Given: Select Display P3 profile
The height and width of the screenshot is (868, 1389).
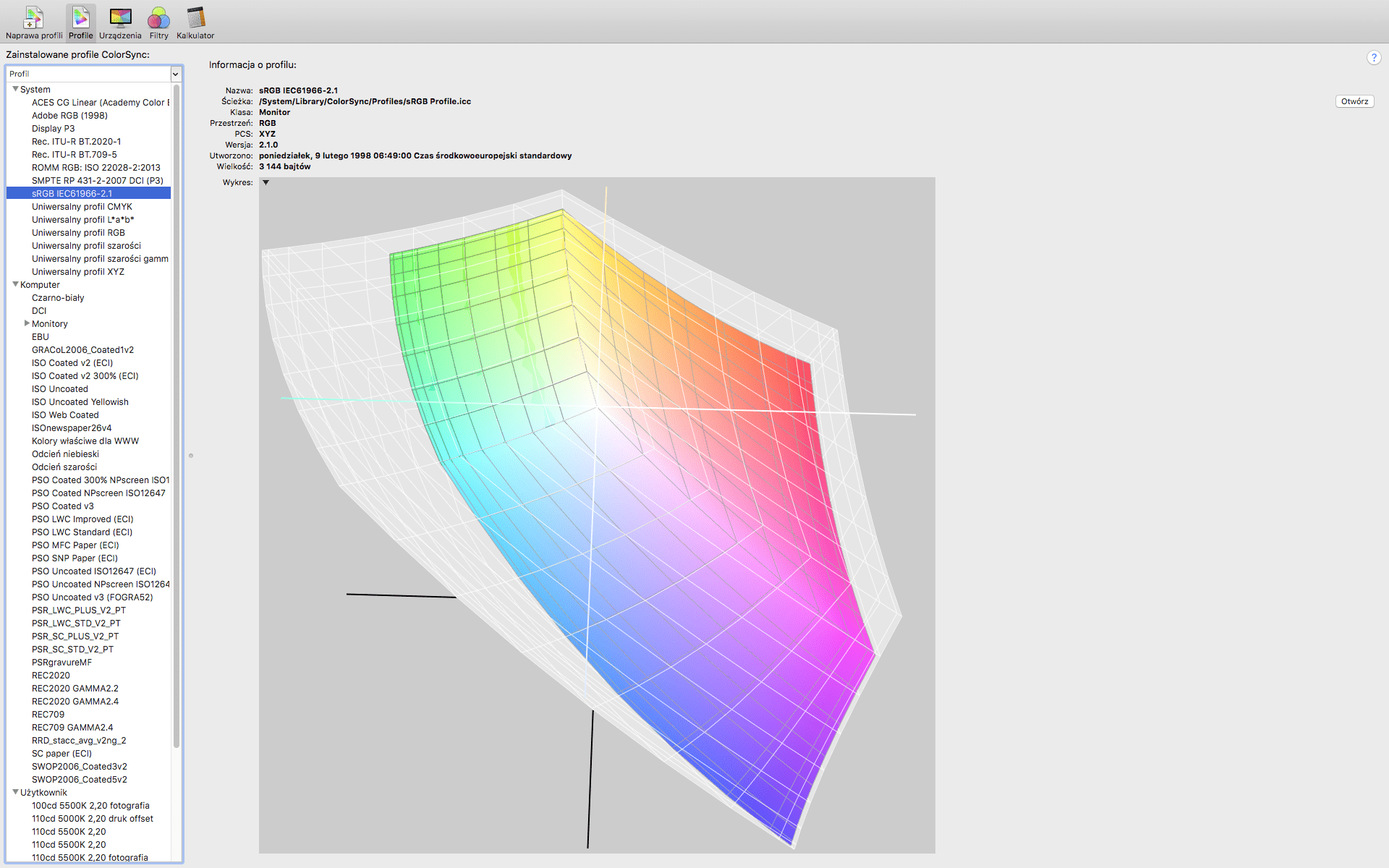Looking at the screenshot, I should coord(53,129).
